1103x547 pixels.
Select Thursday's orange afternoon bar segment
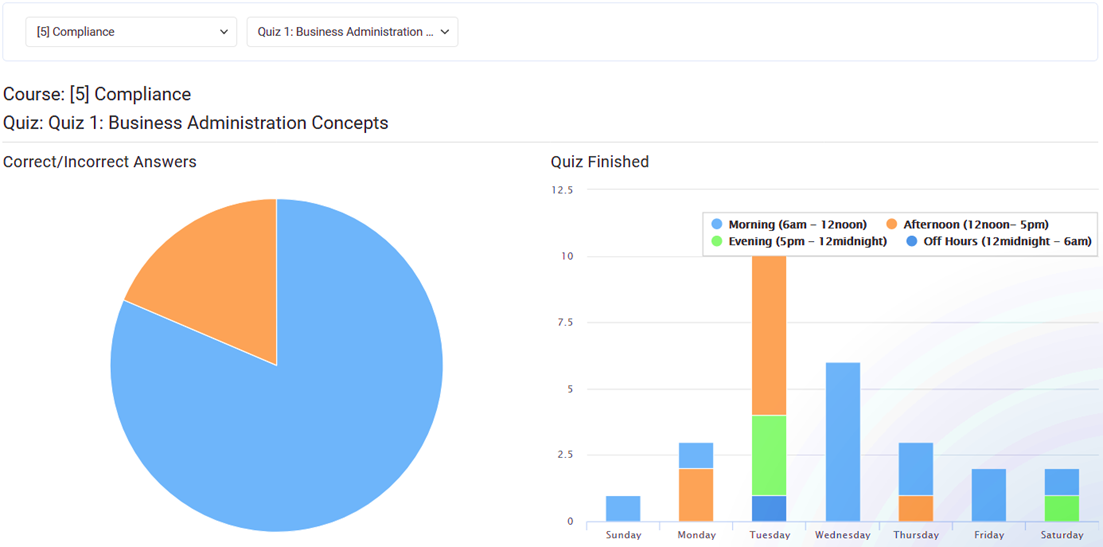click(916, 508)
